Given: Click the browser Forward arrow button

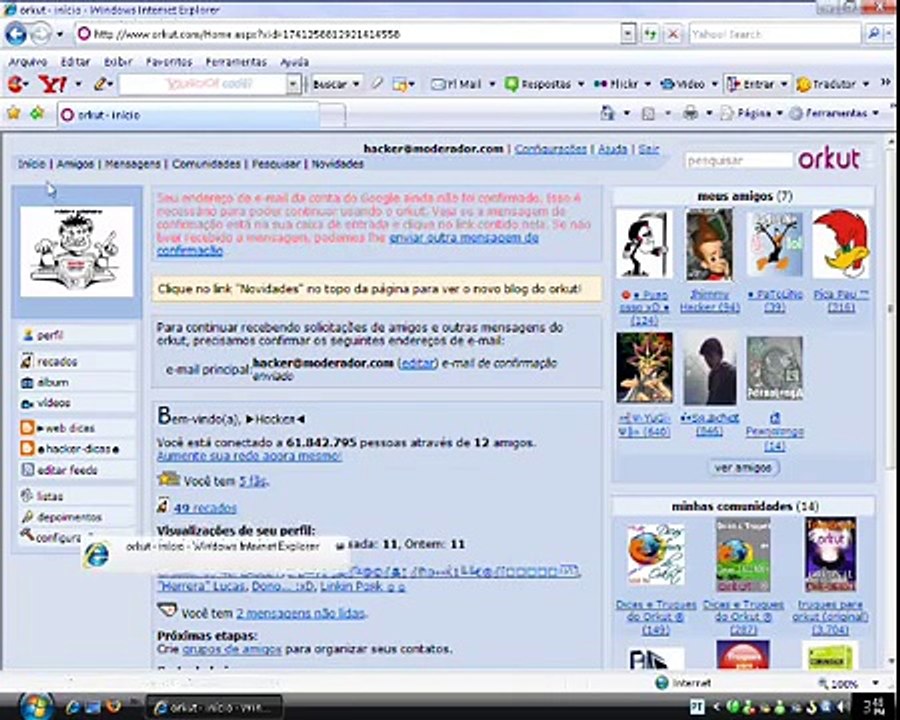Looking at the screenshot, I should coord(40,34).
